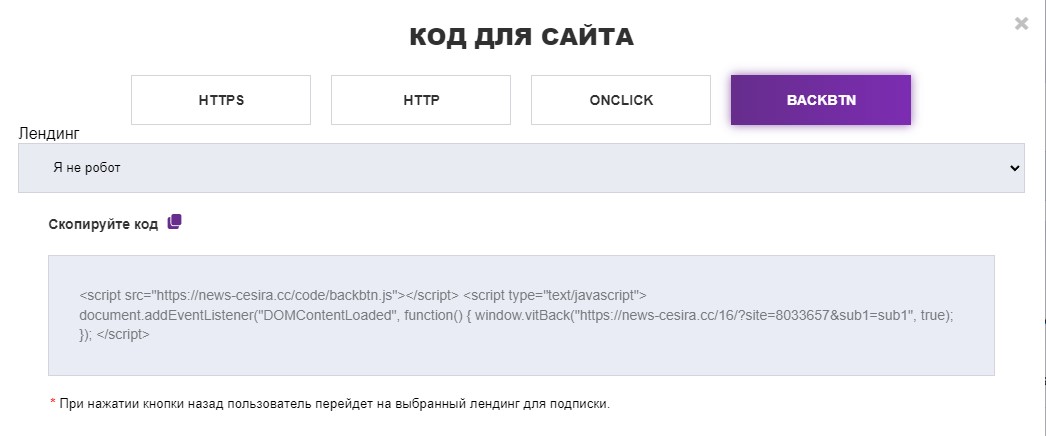Click the 'Скопируйте код' label

(x=103, y=224)
